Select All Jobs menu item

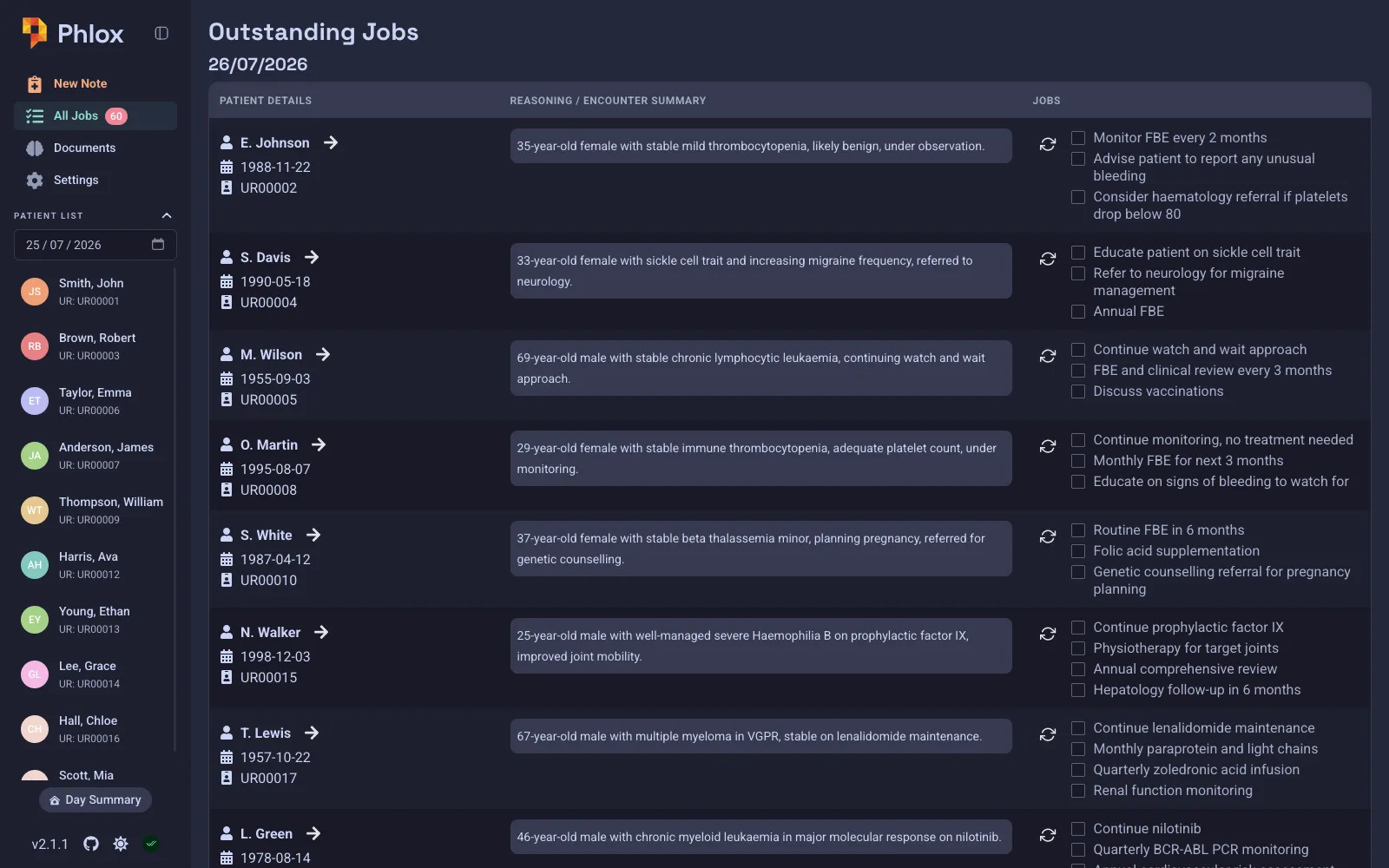(x=95, y=115)
